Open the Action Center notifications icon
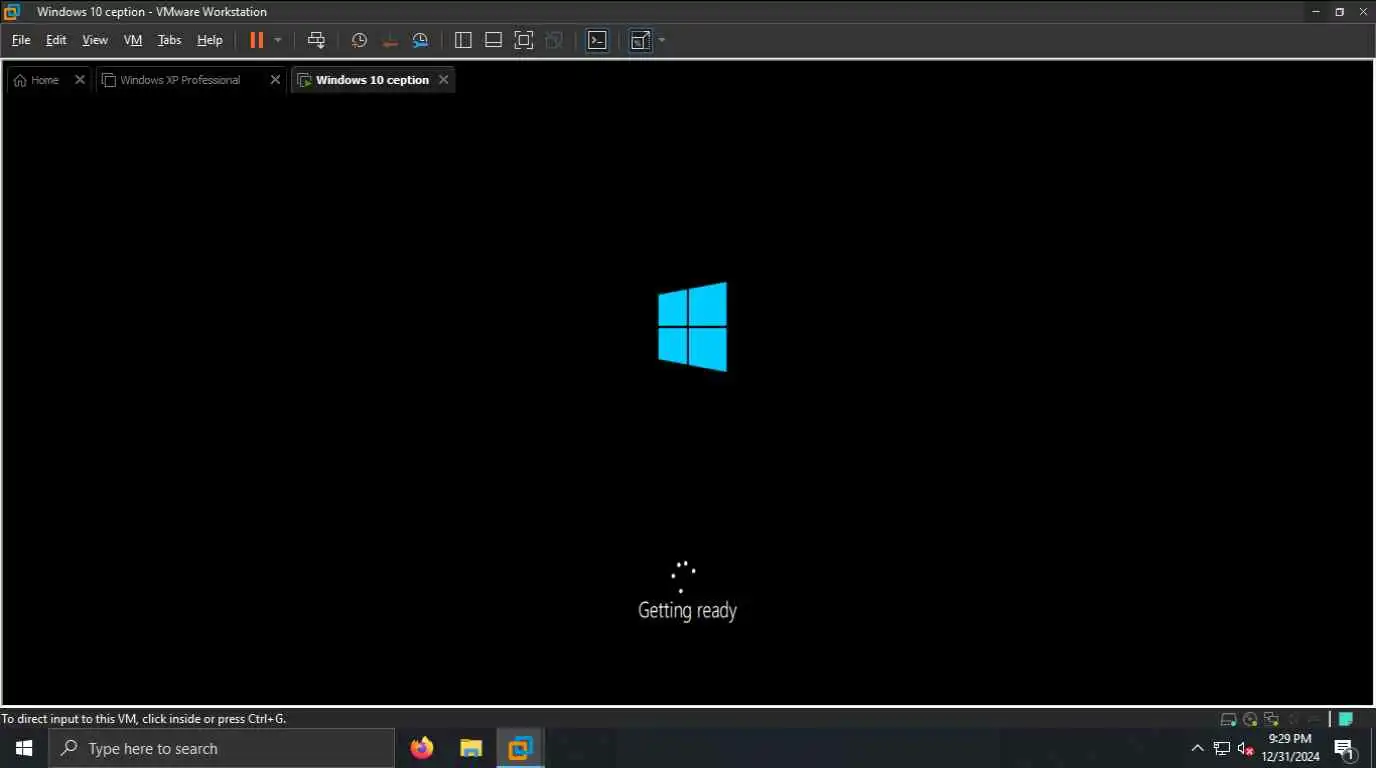 click(x=1345, y=748)
